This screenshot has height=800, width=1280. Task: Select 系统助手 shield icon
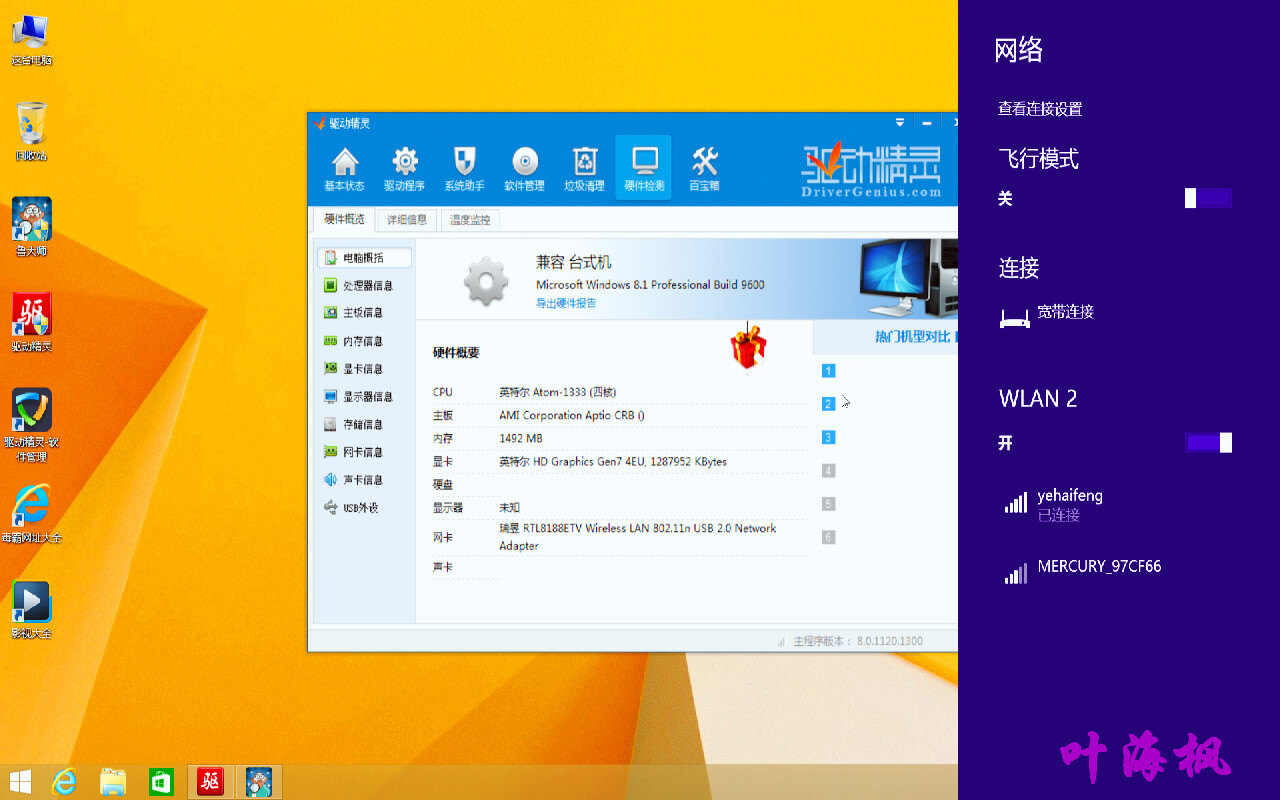pyautogui.click(x=464, y=169)
